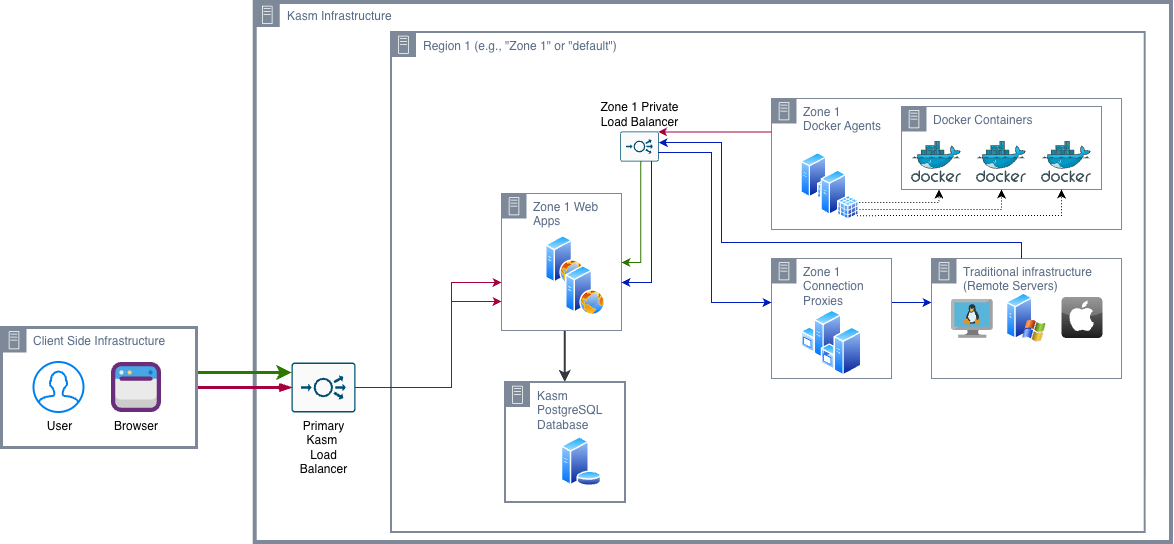This screenshot has width=1174, height=544.
Task: Click the "Zone 1 Web Apps" label
Action: [565, 213]
